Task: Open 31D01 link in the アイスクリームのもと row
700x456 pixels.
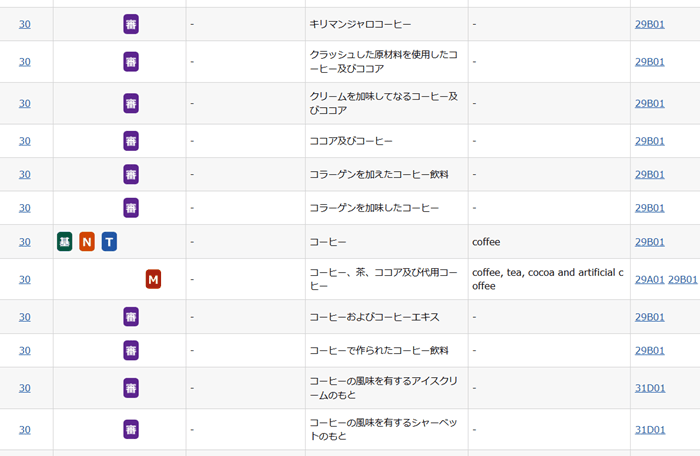Action: 649,388
